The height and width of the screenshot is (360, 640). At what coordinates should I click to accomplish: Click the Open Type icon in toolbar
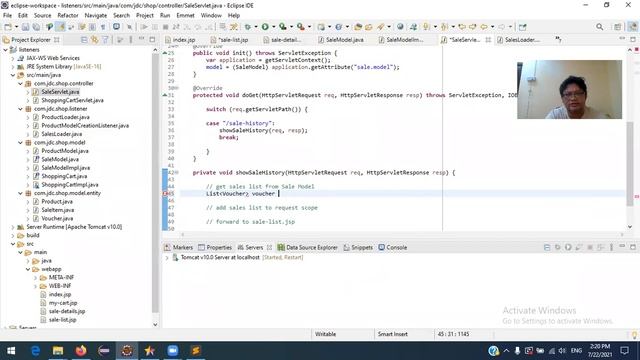point(358,27)
